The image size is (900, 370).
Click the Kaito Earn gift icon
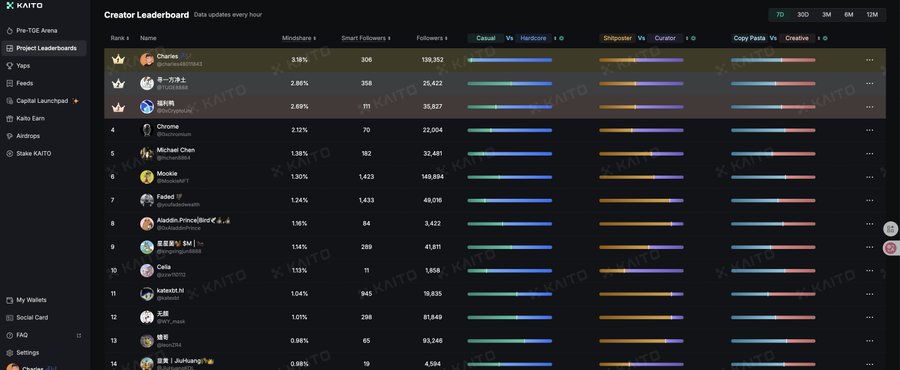point(10,119)
